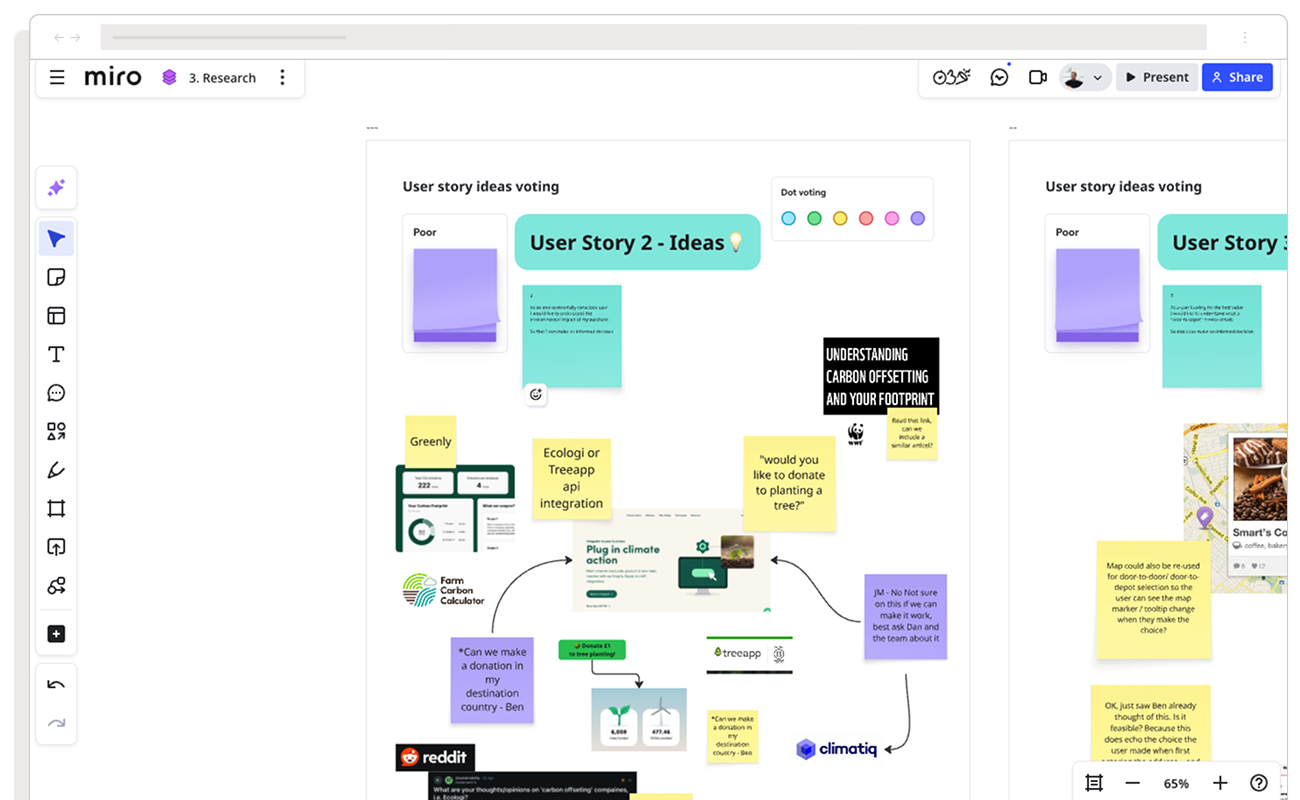Open the hamburger board menu
Screen dimensions: 1300x800
(57, 77)
